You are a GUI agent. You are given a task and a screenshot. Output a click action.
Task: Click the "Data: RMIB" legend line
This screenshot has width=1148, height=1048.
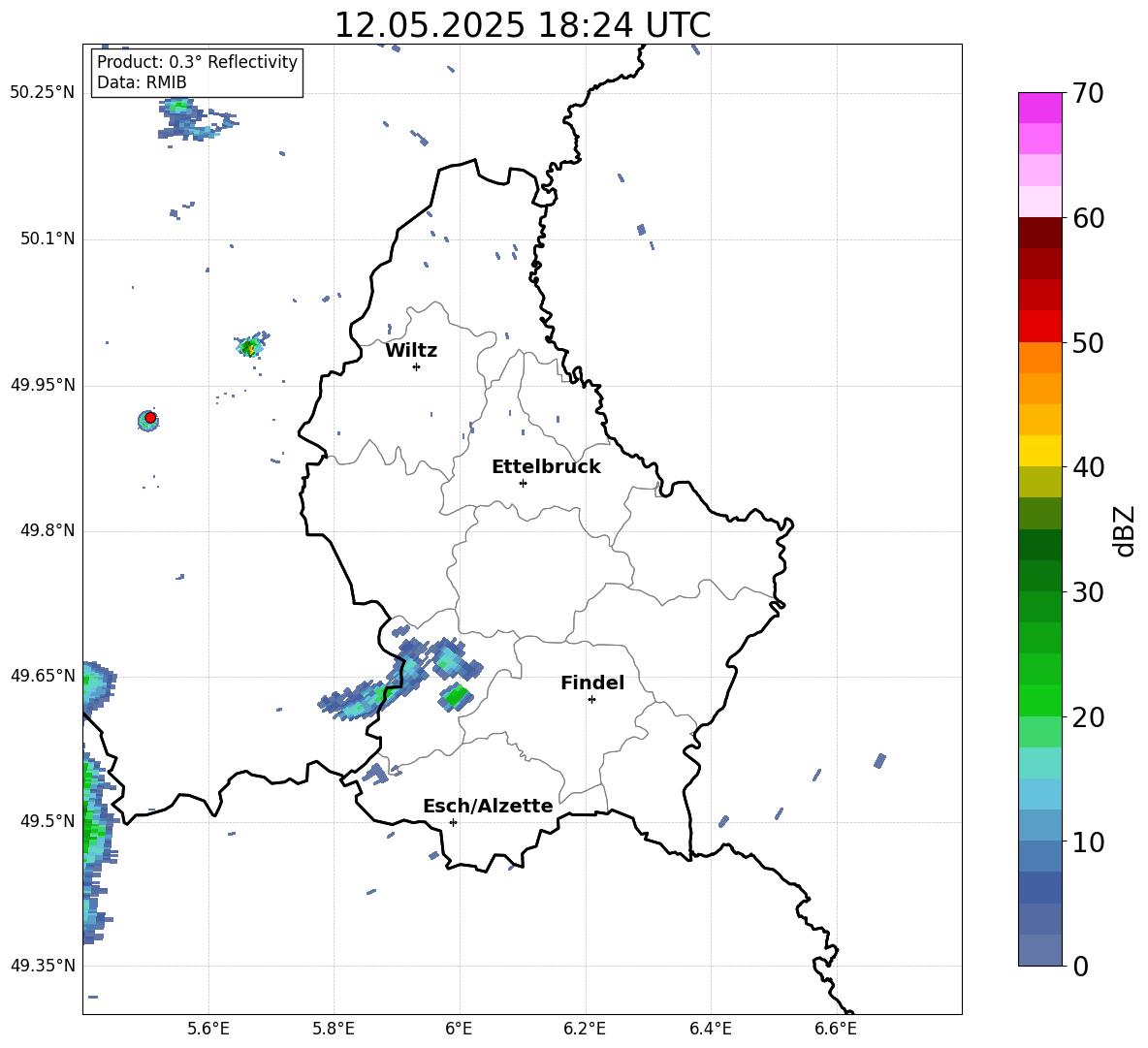pos(142,82)
